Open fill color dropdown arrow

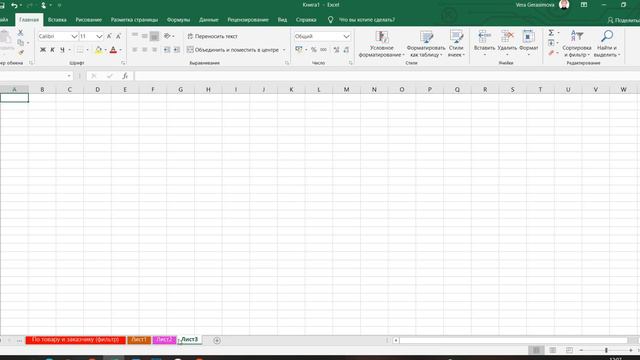point(105,50)
